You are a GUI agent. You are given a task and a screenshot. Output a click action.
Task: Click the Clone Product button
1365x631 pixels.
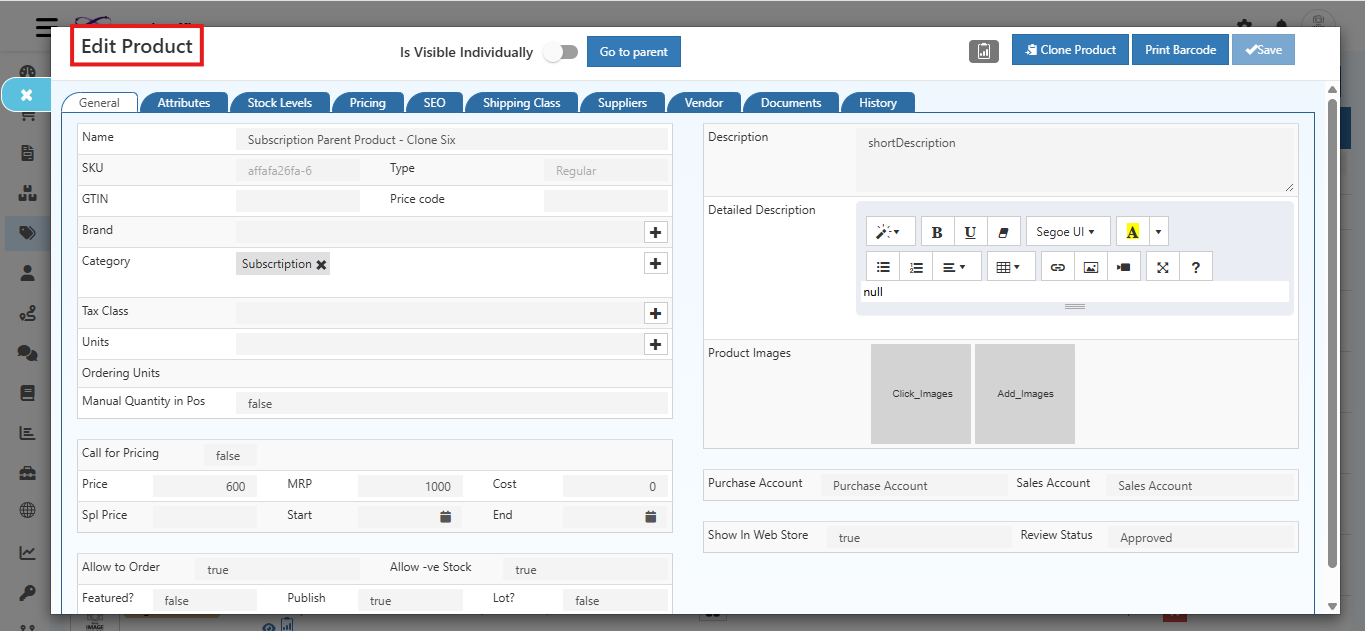point(1070,49)
